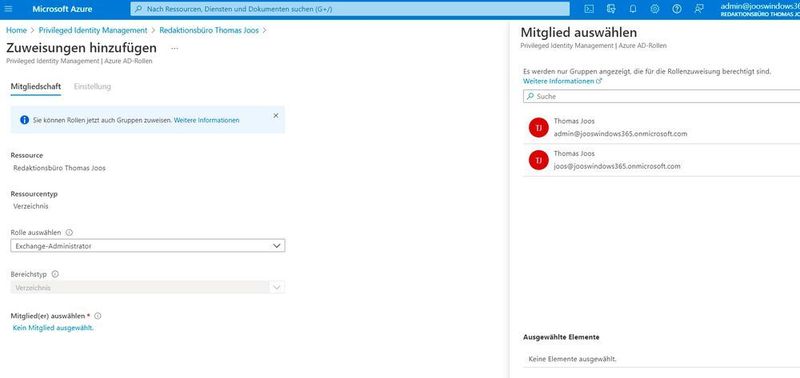Open the help question mark icon
The height and width of the screenshot is (378, 800).
pos(677,9)
